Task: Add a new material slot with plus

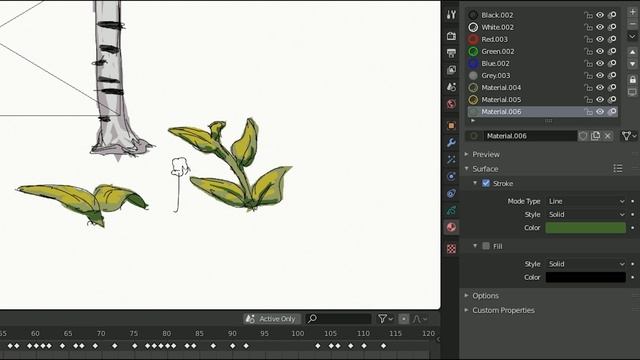Action: tap(632, 12)
